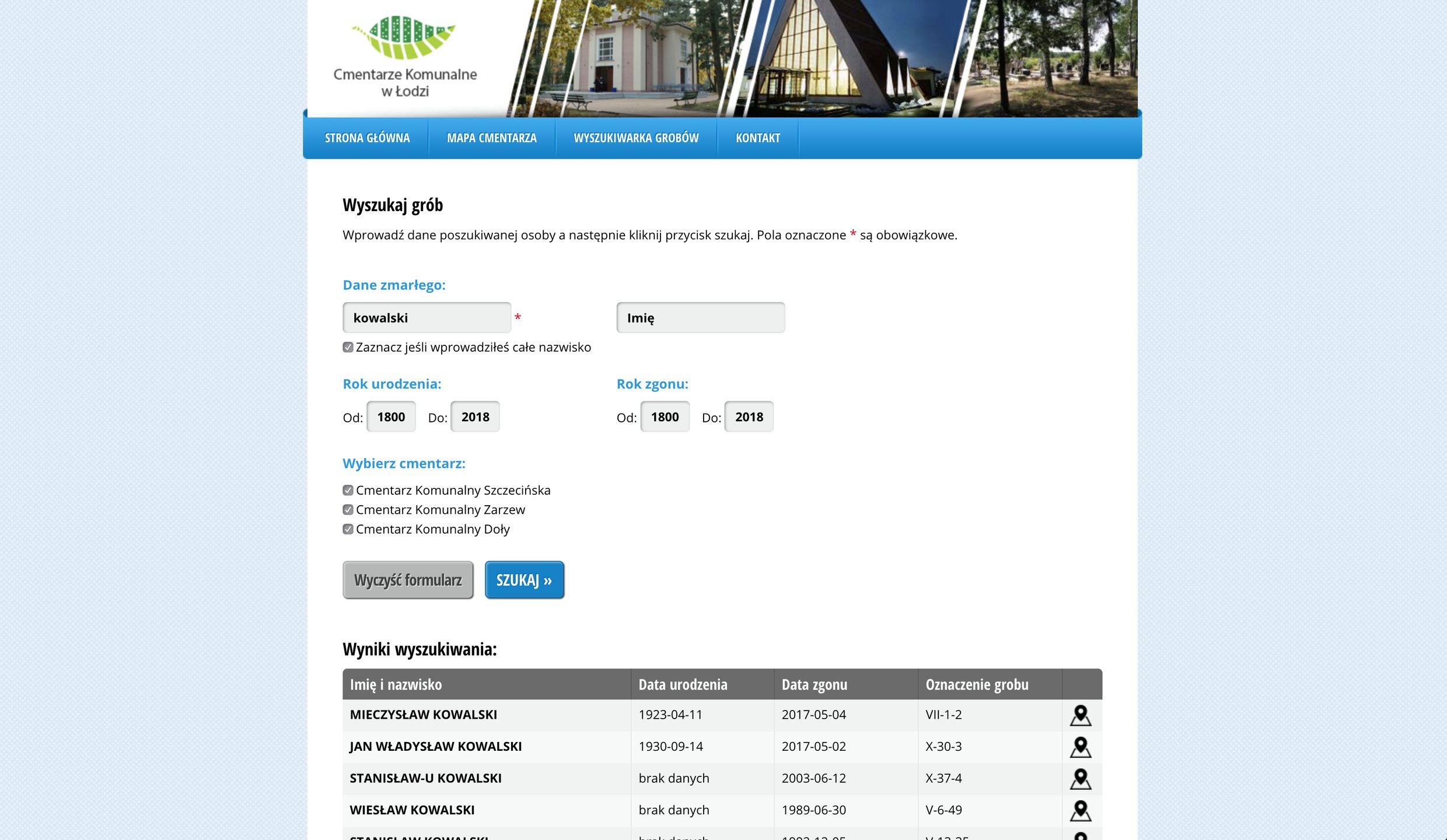Select the Rok urodzenia 'Od' field showing 1800
1447x840 pixels.
coord(391,416)
